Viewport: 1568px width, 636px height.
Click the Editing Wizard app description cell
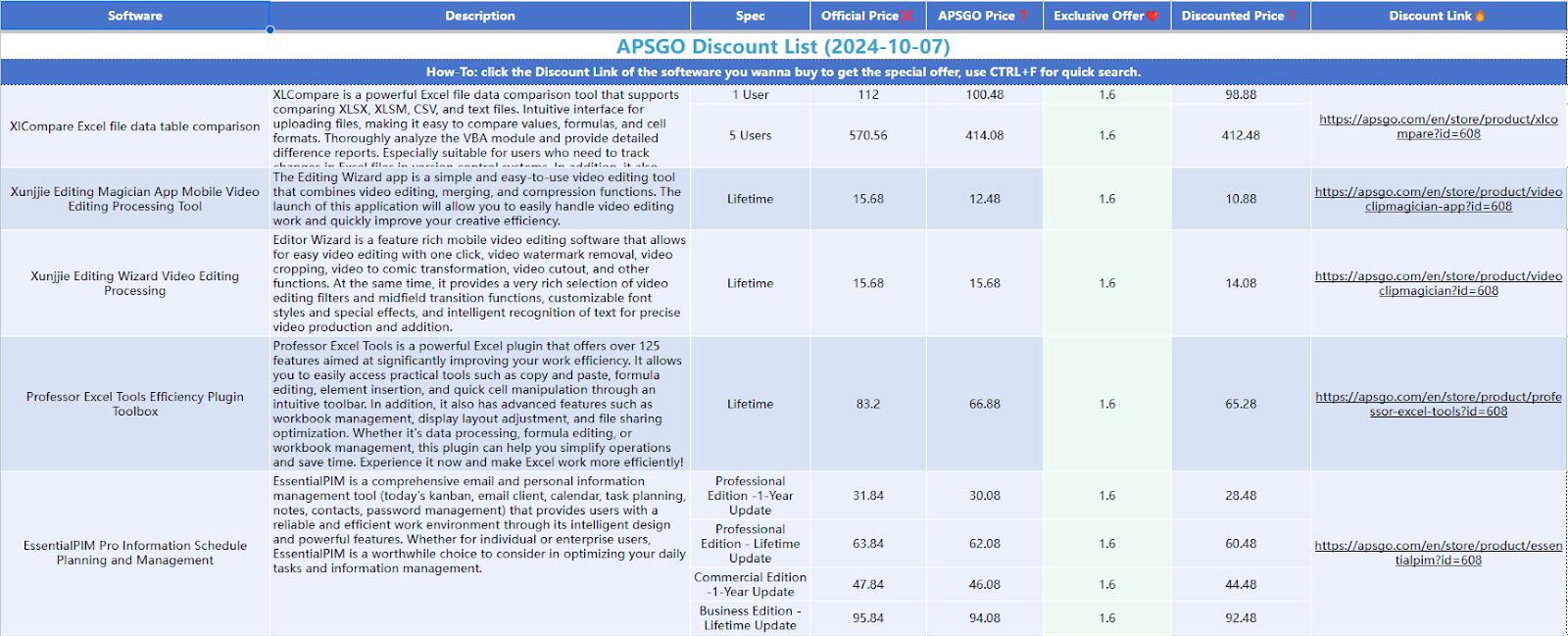(x=480, y=199)
